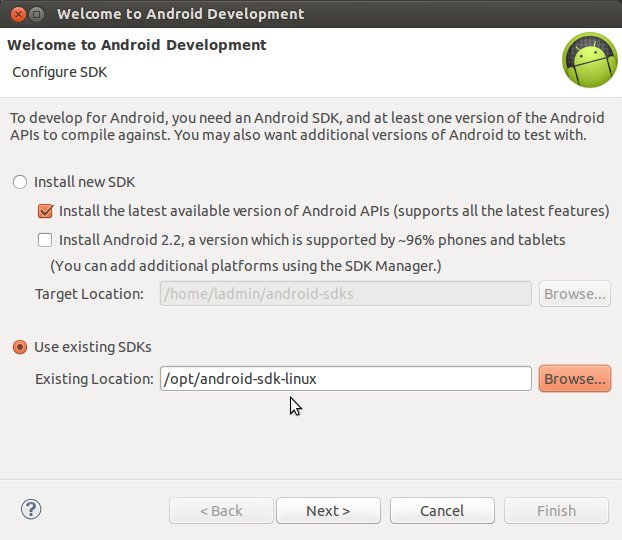
Task: Click the SDK Manager note text
Action: pos(246,266)
